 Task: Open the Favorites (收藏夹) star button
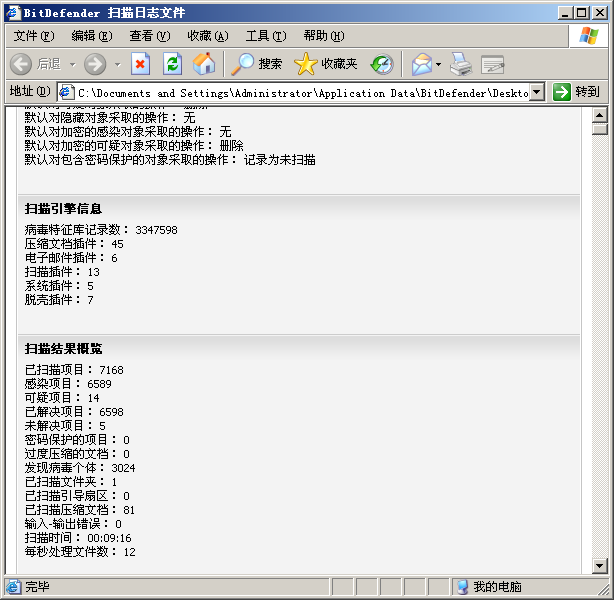(x=326, y=64)
